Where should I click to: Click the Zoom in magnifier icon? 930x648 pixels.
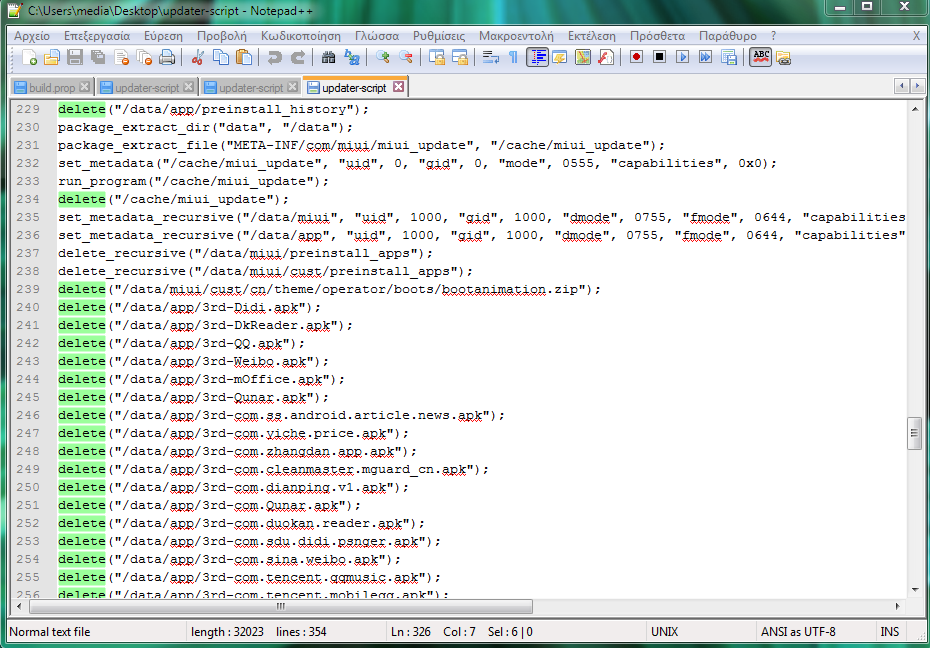click(382, 57)
